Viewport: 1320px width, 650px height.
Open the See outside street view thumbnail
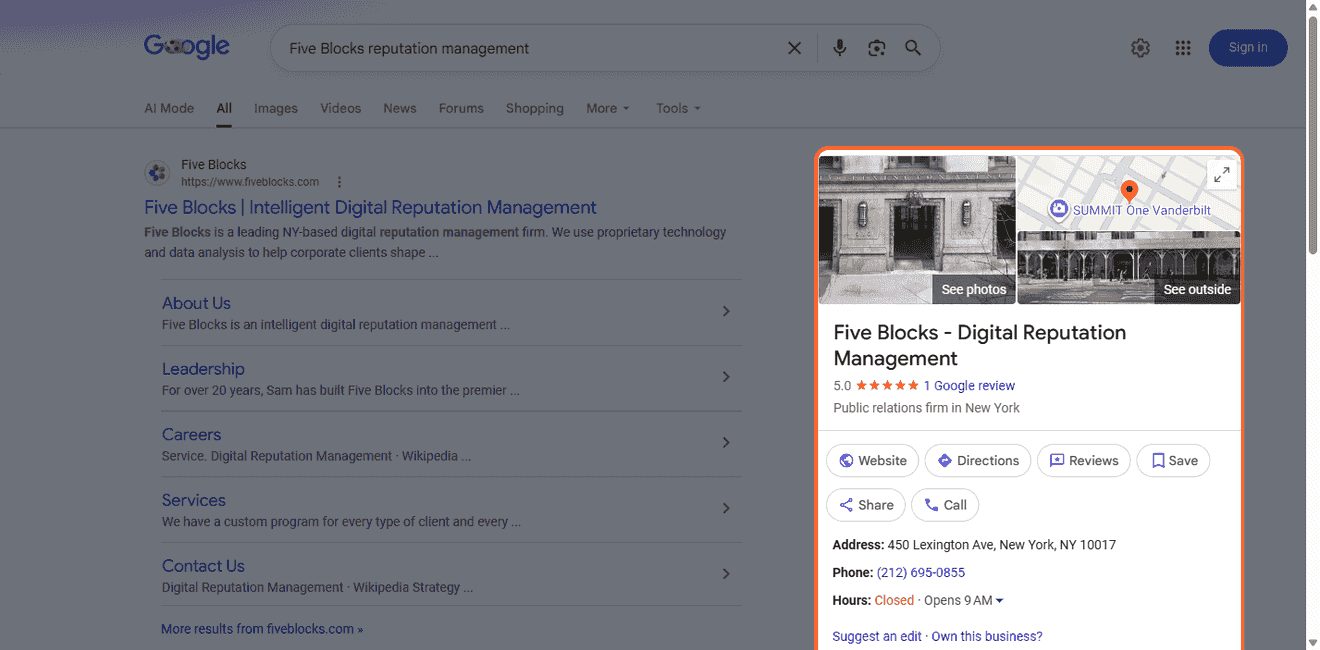pos(1129,268)
